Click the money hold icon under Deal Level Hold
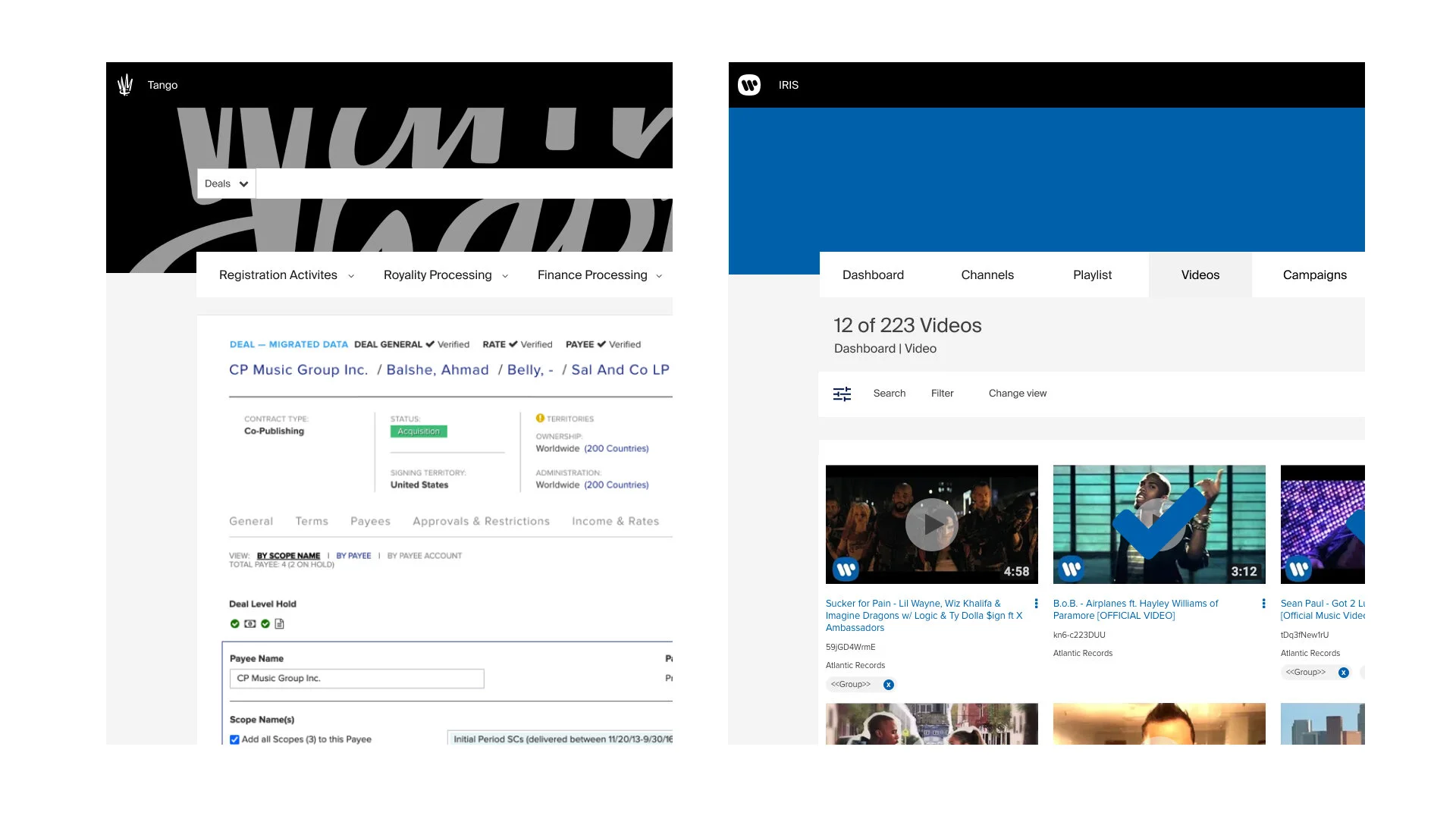The image size is (1456, 819). (x=249, y=624)
